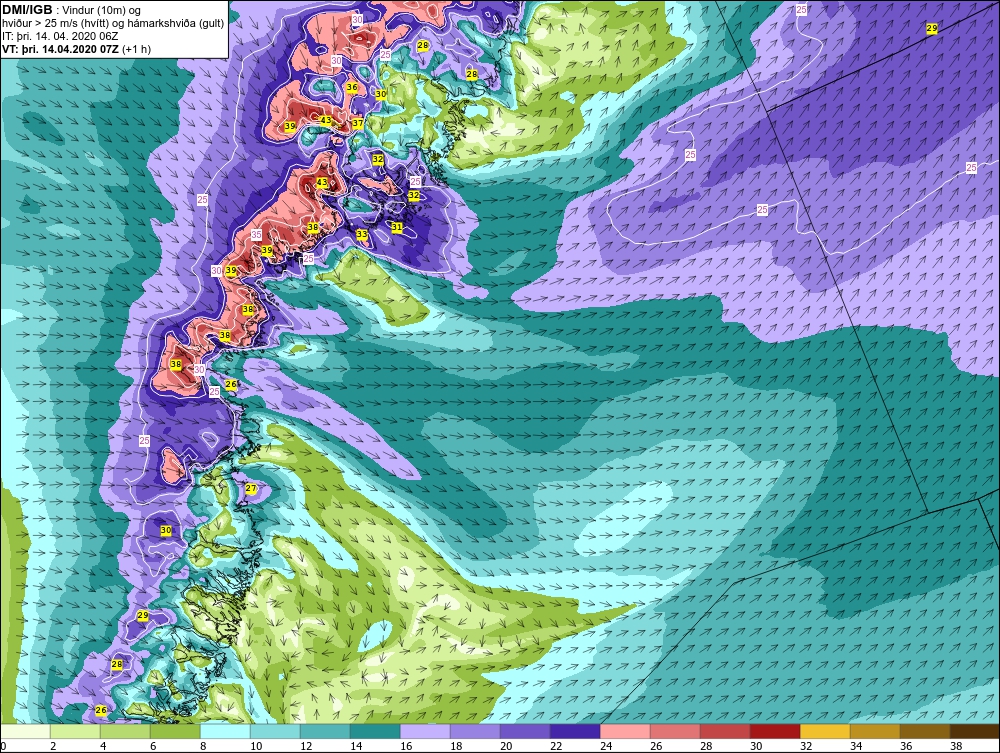1000x753 pixels.
Task: Pick the darkest brown swatch above 38
Action: pos(974,731)
